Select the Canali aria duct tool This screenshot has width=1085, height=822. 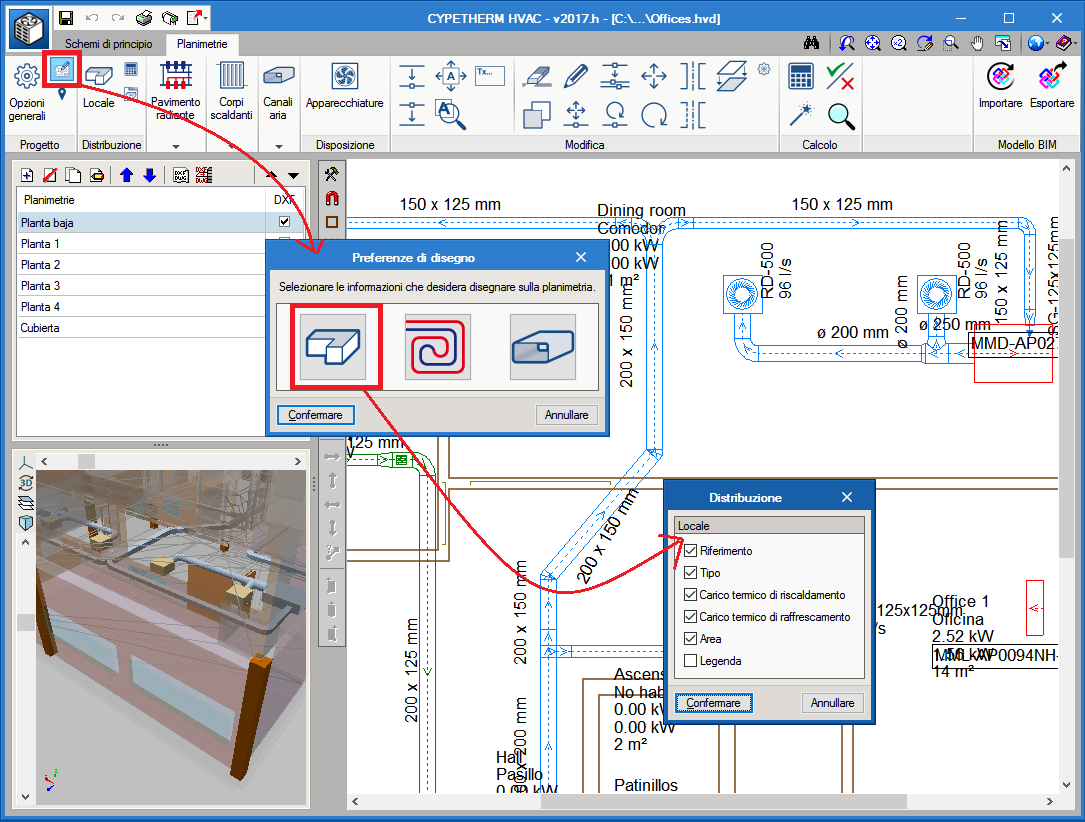tap(278, 90)
